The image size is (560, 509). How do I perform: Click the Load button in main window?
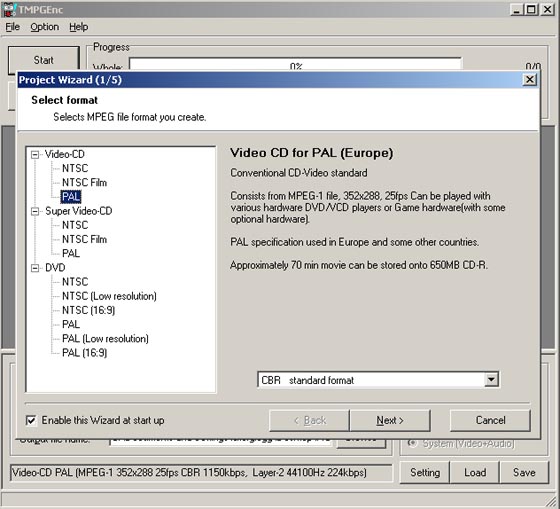click(475, 472)
